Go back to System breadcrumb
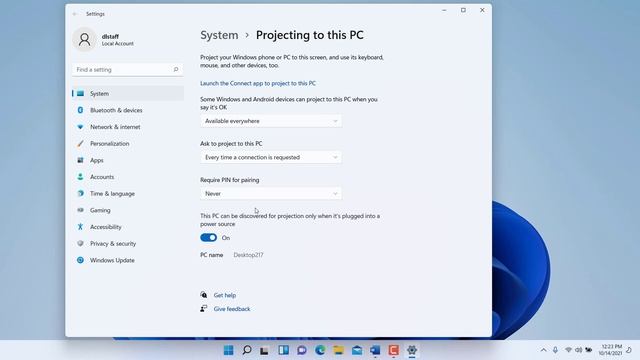640x360 pixels. (219, 35)
